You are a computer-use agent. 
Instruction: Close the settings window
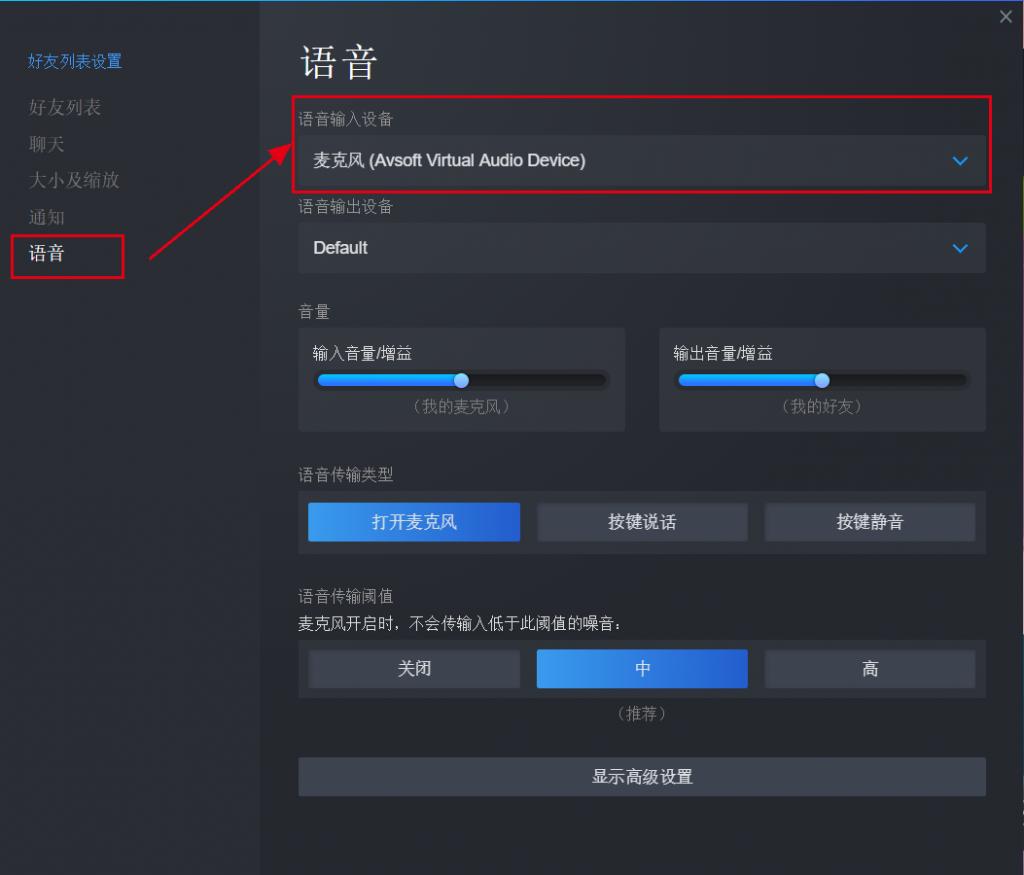(1005, 16)
